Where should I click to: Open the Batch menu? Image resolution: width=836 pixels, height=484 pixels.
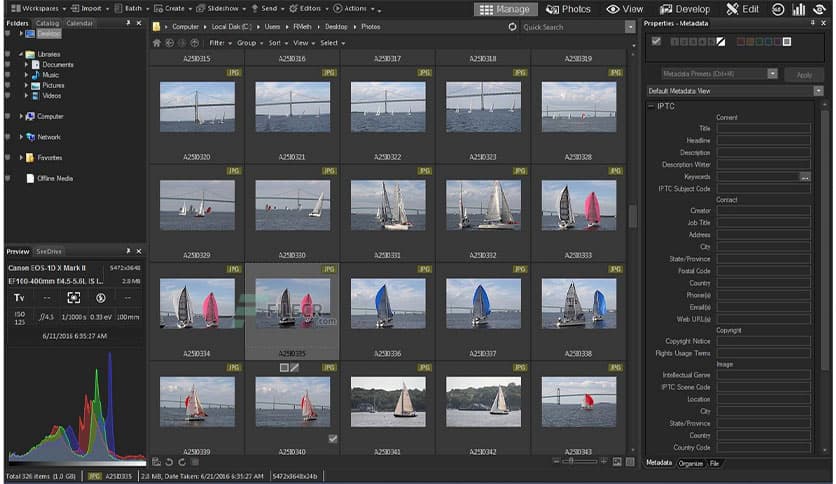click(x=132, y=9)
